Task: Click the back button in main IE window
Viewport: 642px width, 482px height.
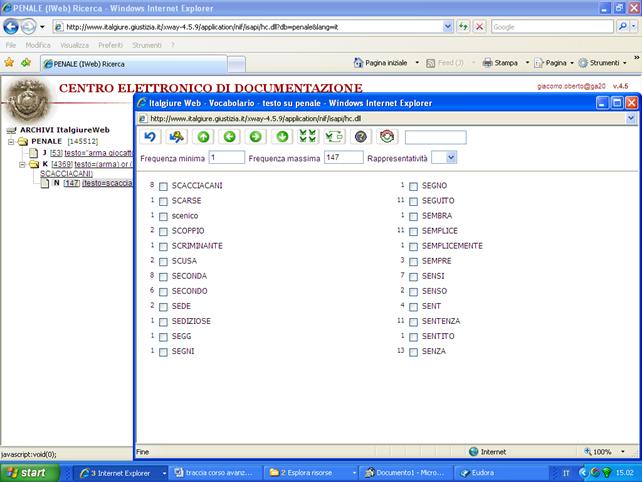Action: tap(11, 27)
